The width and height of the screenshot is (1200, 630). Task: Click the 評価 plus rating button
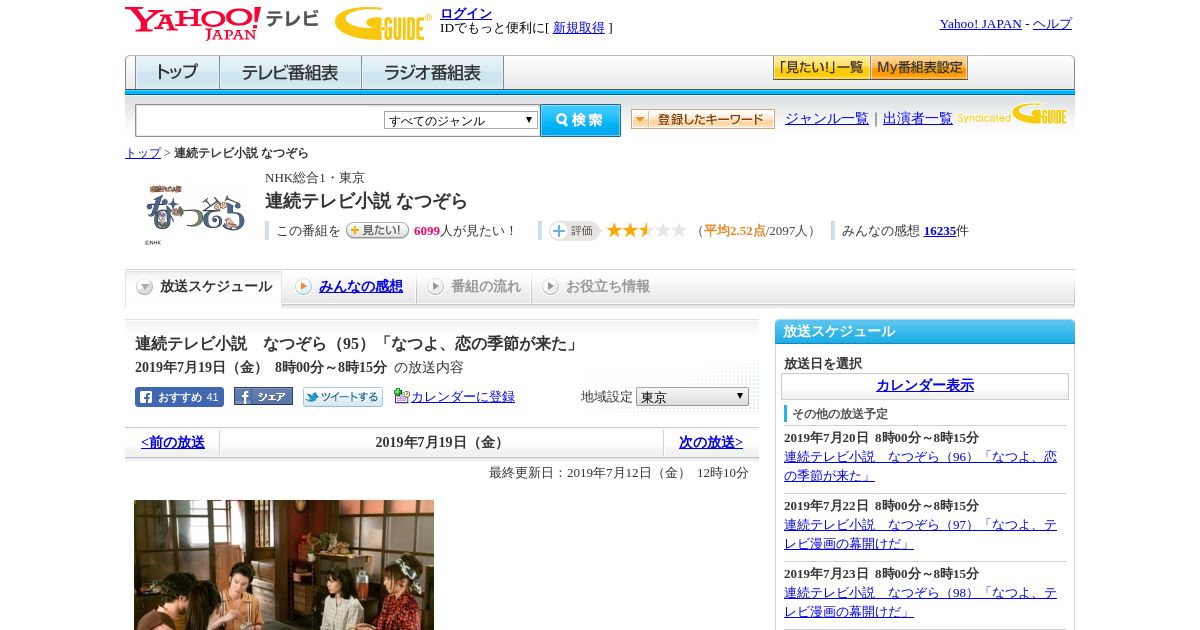[574, 231]
